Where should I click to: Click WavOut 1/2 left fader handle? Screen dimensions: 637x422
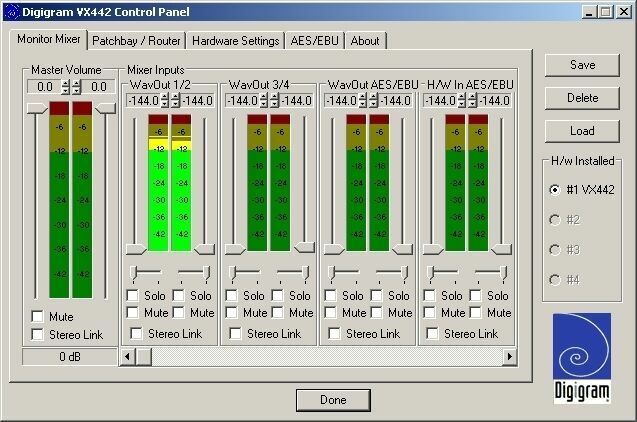click(x=136, y=249)
